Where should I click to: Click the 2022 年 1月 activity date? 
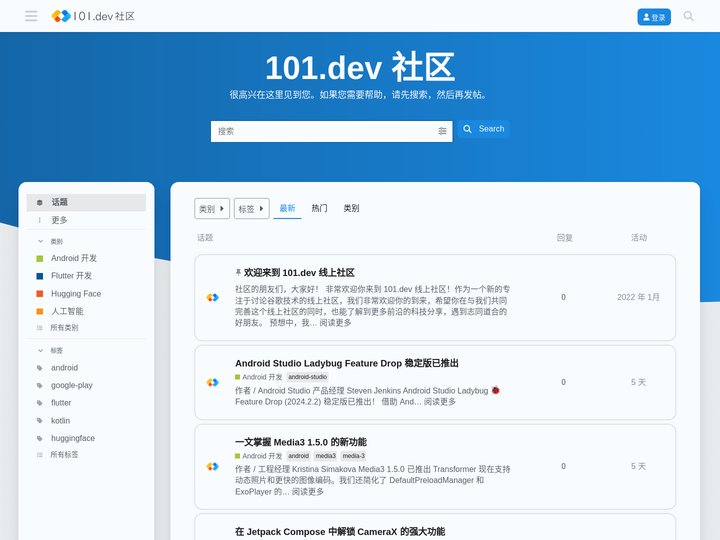pyautogui.click(x=638, y=297)
